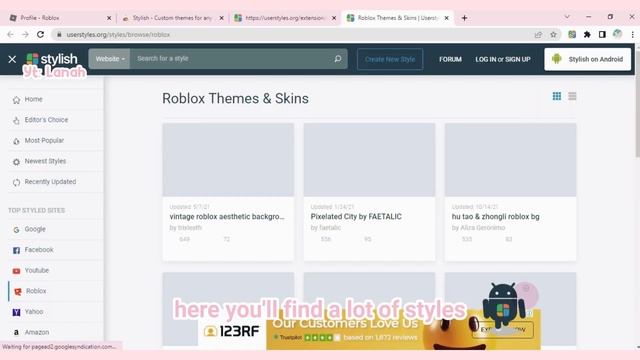Click the Youtube icon in sidebar
The height and width of the screenshot is (360, 640).
(16, 271)
